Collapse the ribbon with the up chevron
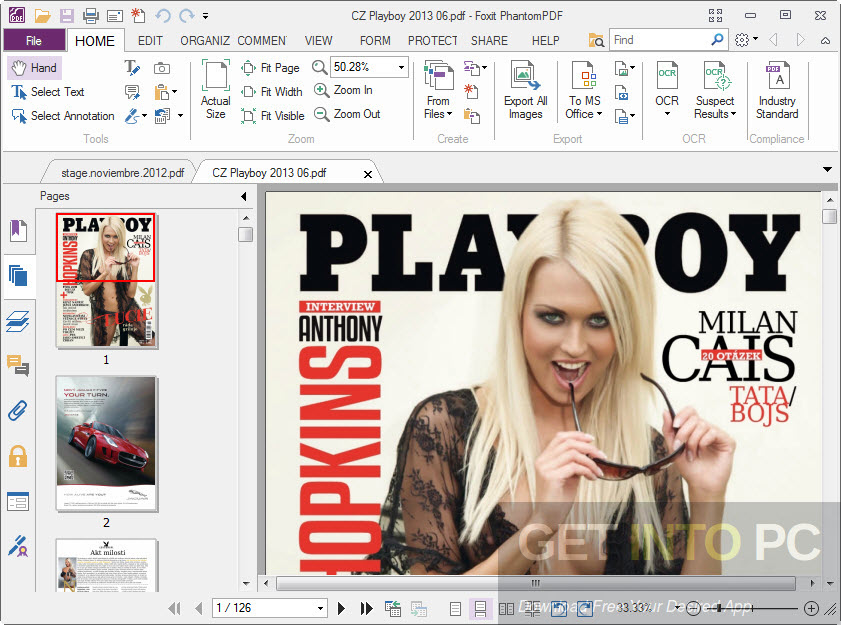 tap(825, 40)
